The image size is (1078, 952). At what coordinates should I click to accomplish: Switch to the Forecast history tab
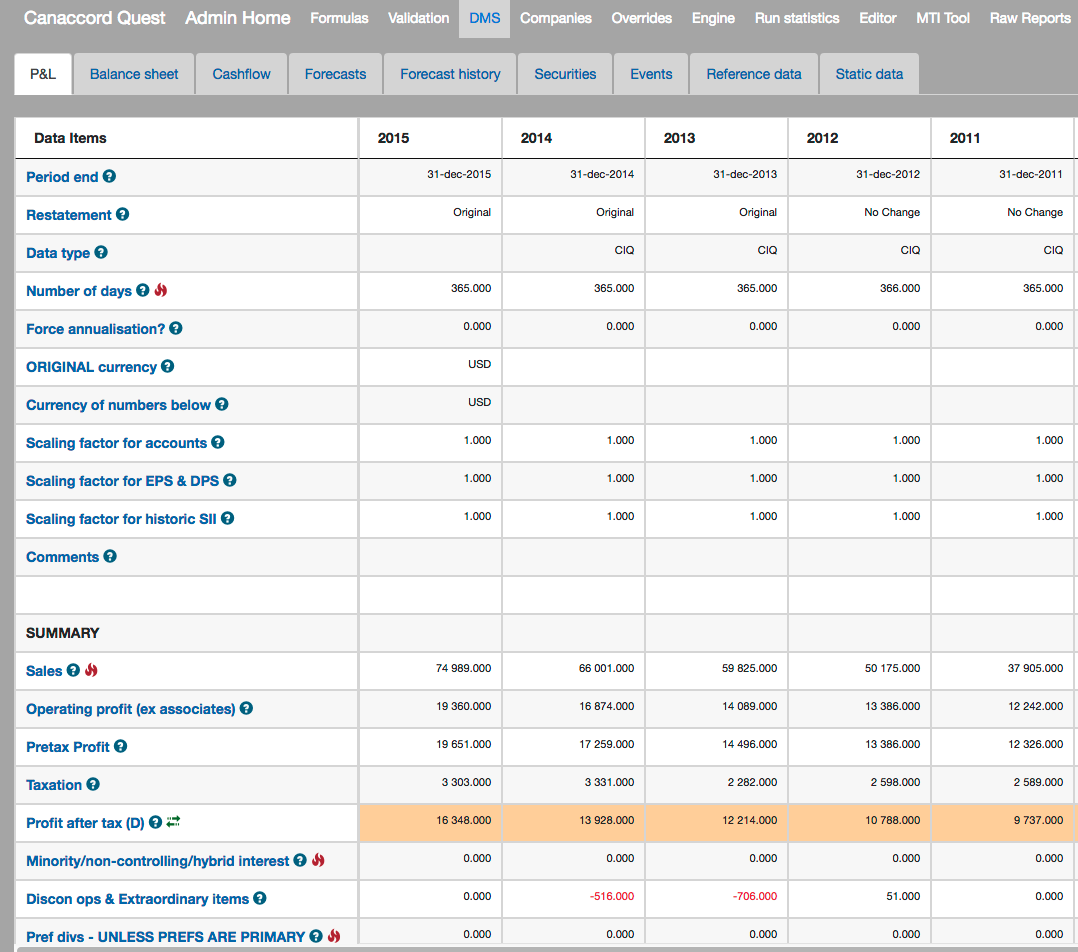point(450,74)
